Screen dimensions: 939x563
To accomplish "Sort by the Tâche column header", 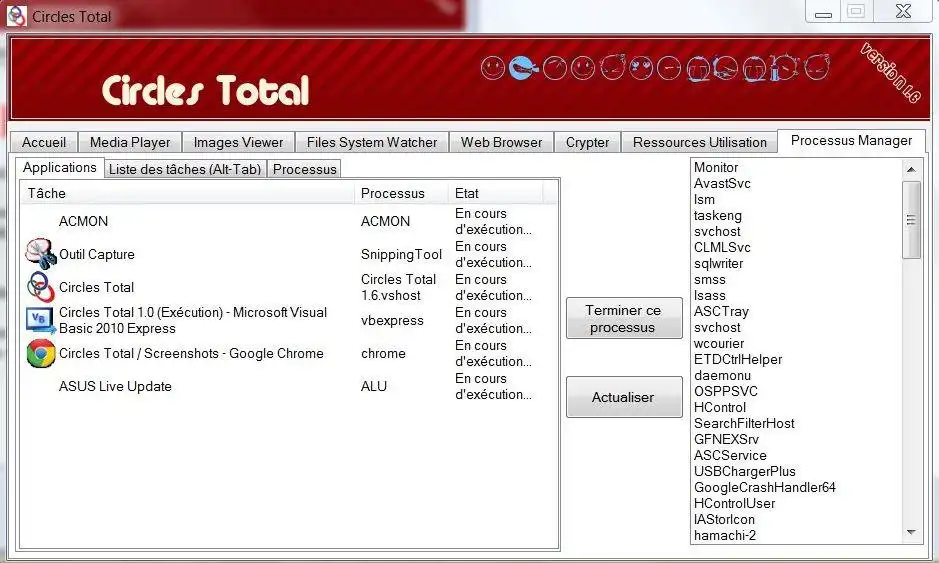I will [188, 193].
